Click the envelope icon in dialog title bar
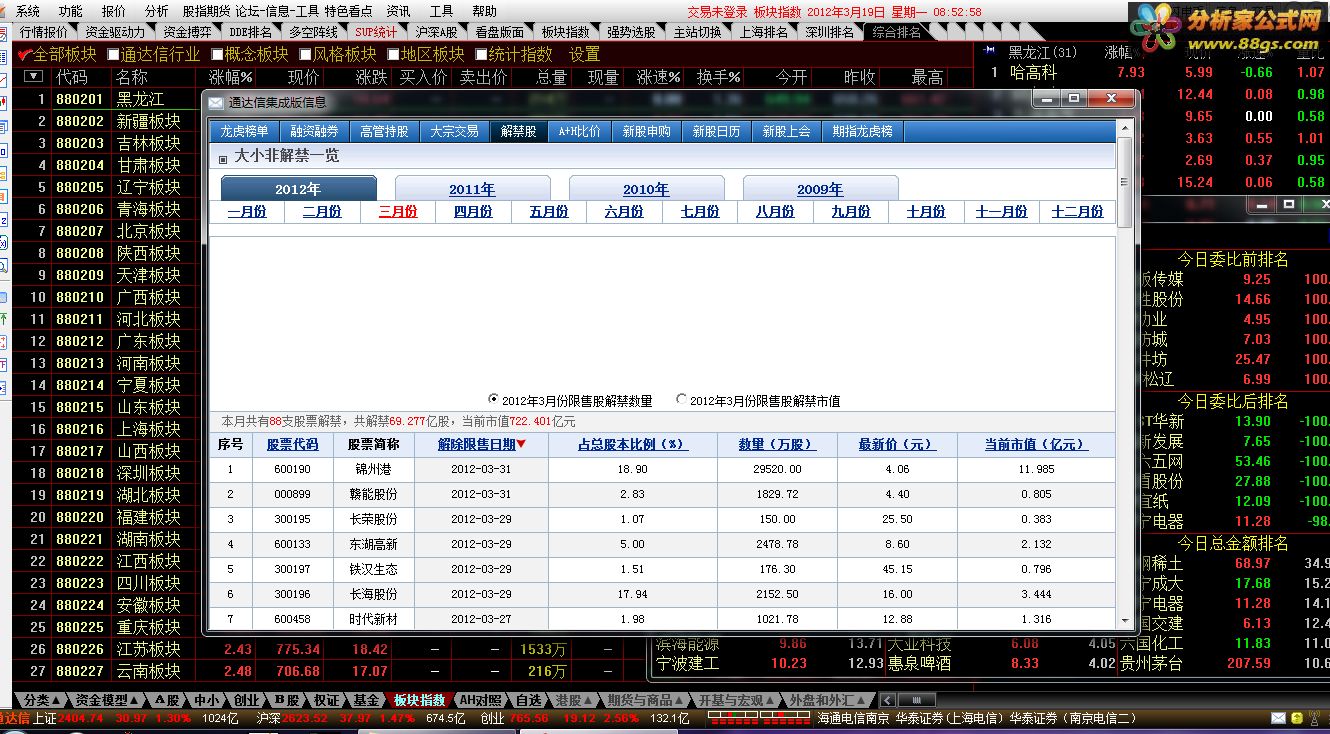 216,102
